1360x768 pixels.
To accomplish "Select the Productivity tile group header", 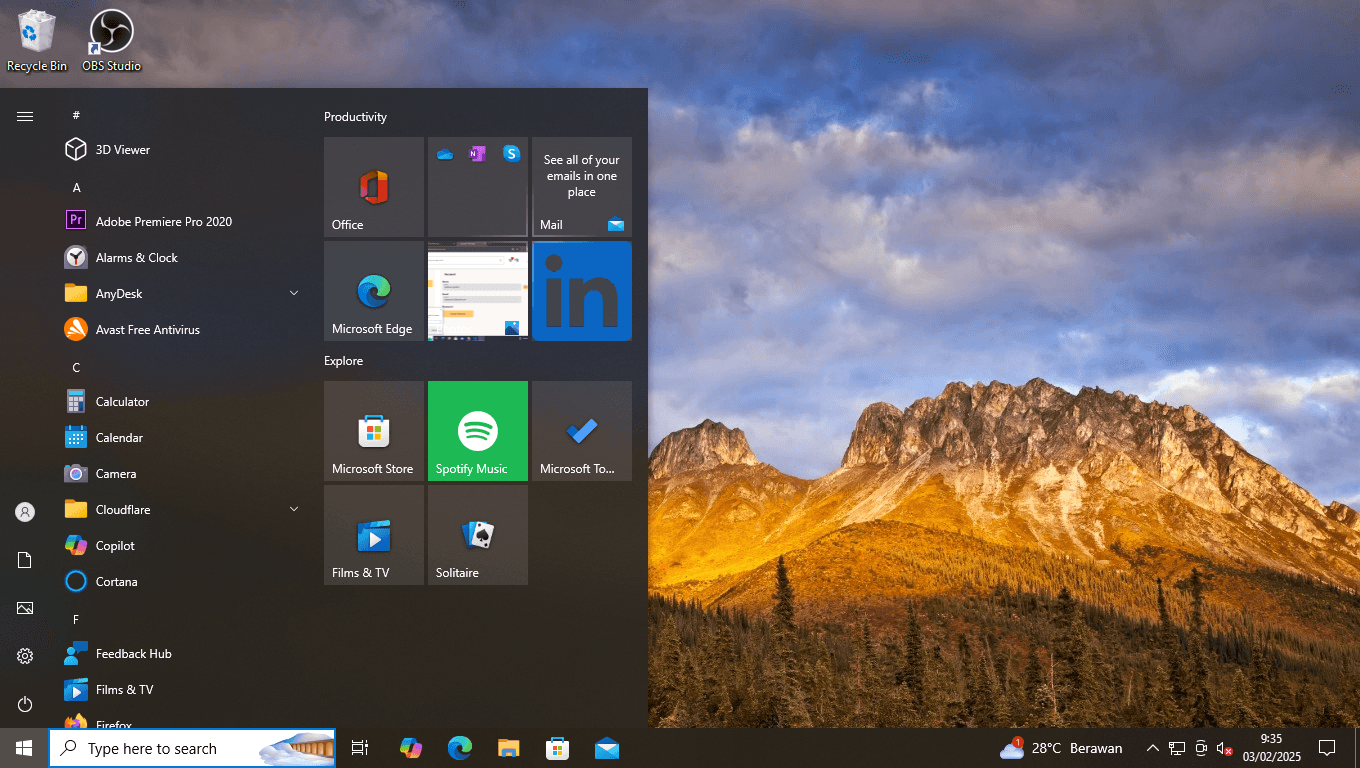I will [x=355, y=117].
